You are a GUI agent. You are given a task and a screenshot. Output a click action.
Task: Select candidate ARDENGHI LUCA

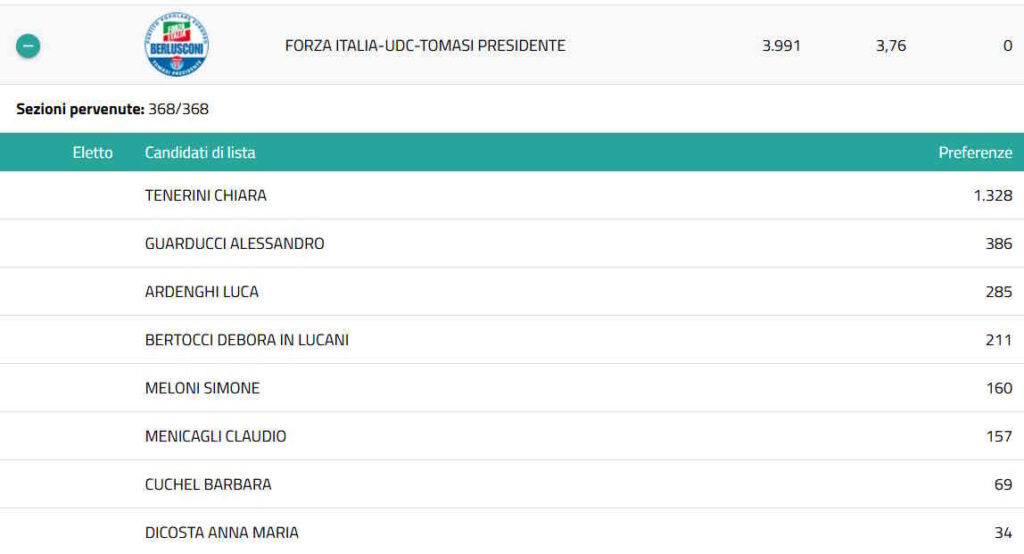click(x=202, y=292)
